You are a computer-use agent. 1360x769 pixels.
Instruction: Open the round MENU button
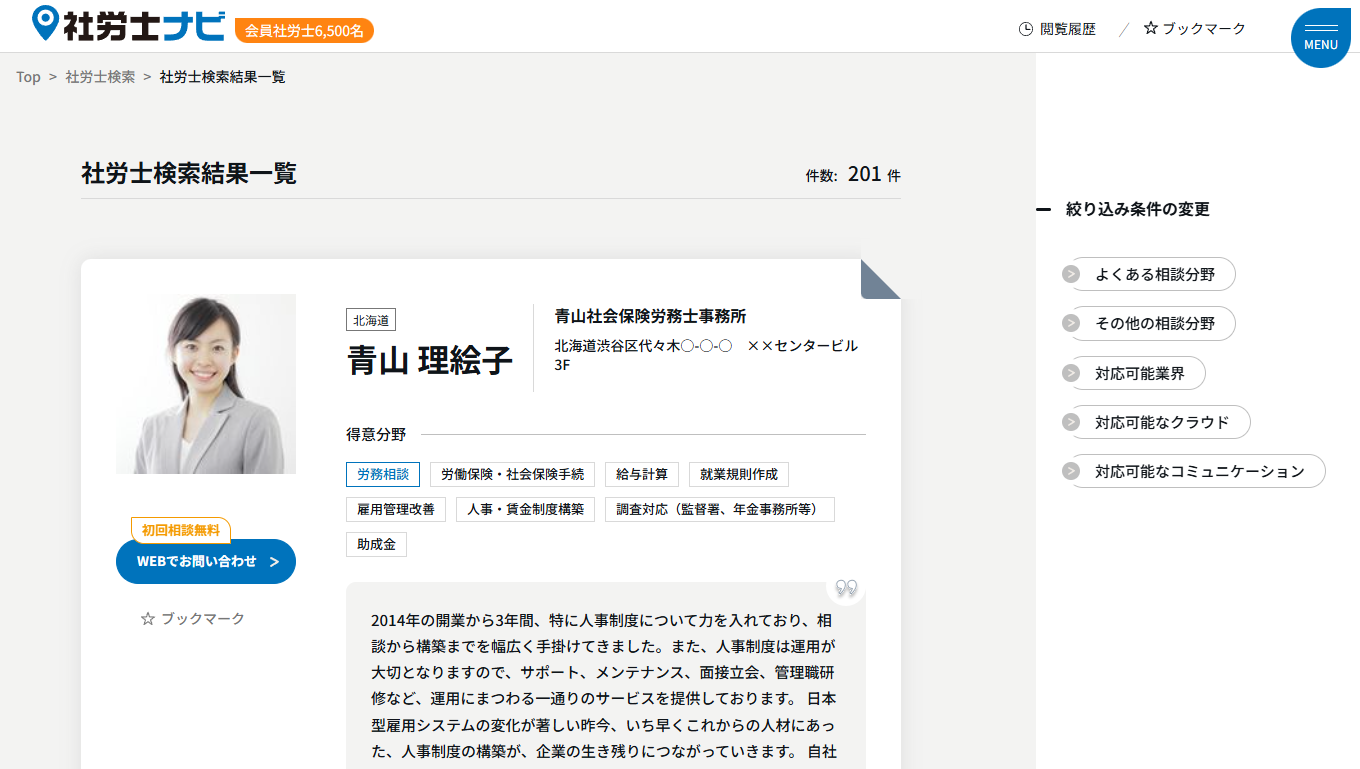[1320, 38]
